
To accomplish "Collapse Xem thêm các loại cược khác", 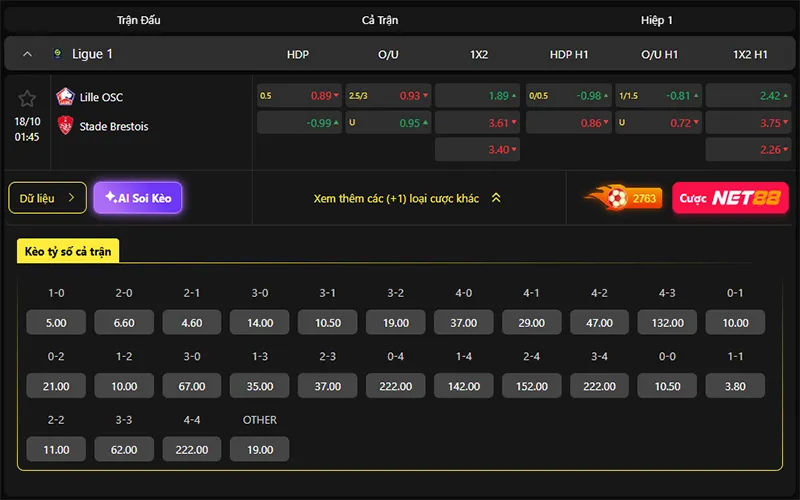I will [408, 198].
